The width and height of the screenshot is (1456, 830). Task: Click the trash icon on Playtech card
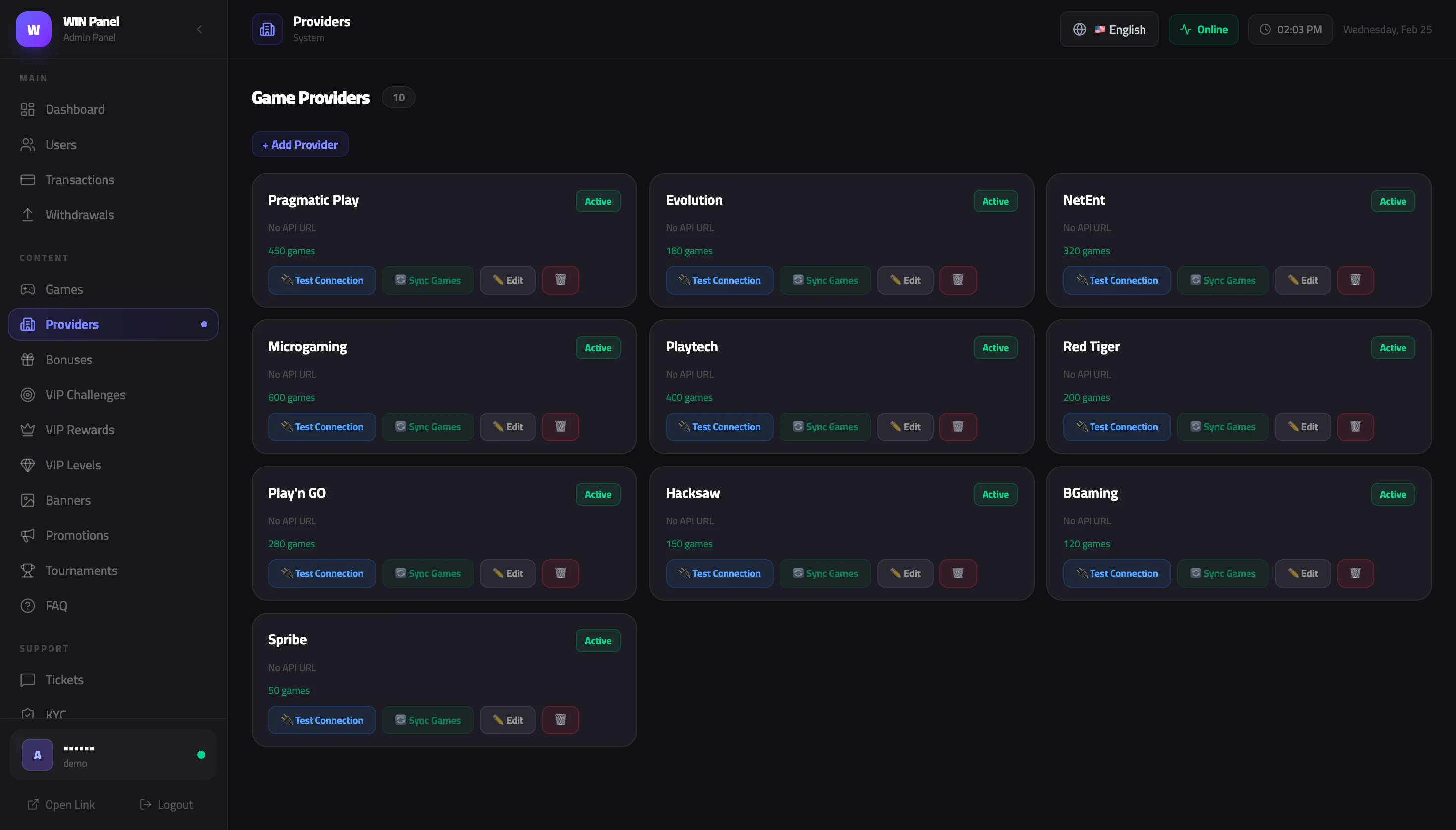click(x=957, y=426)
